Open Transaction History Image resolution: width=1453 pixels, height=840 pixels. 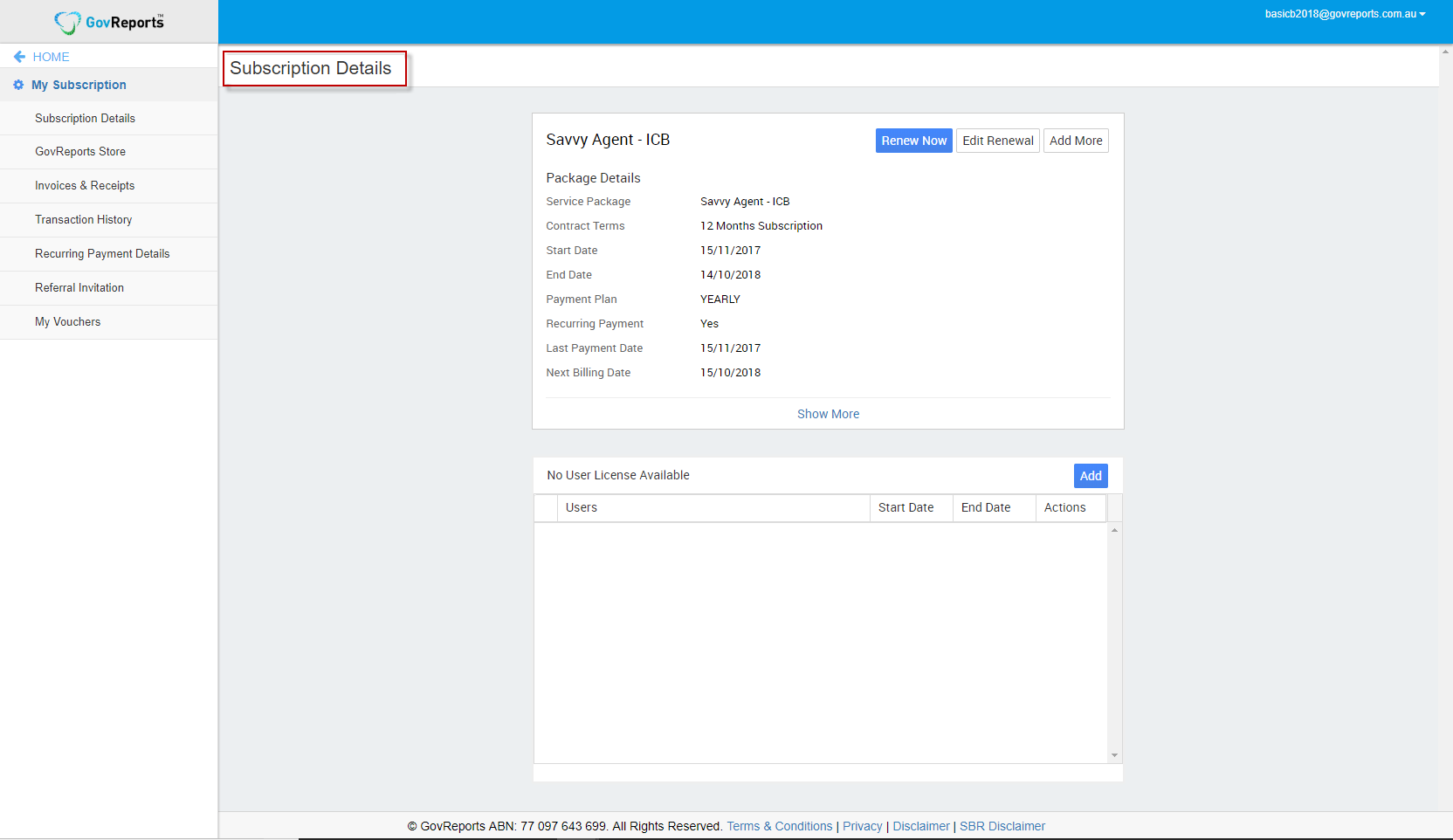pos(108,220)
